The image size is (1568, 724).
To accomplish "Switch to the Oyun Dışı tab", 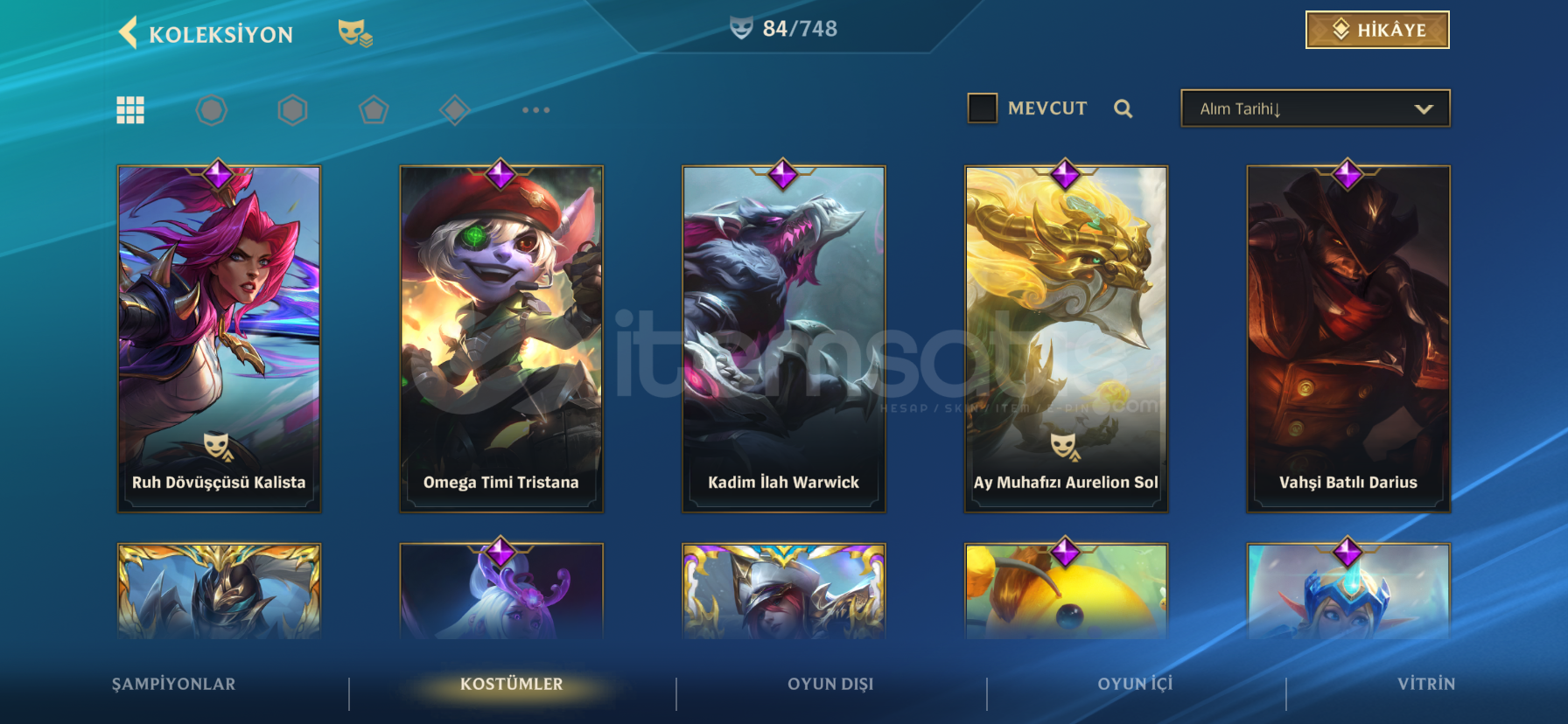I will 830,684.
